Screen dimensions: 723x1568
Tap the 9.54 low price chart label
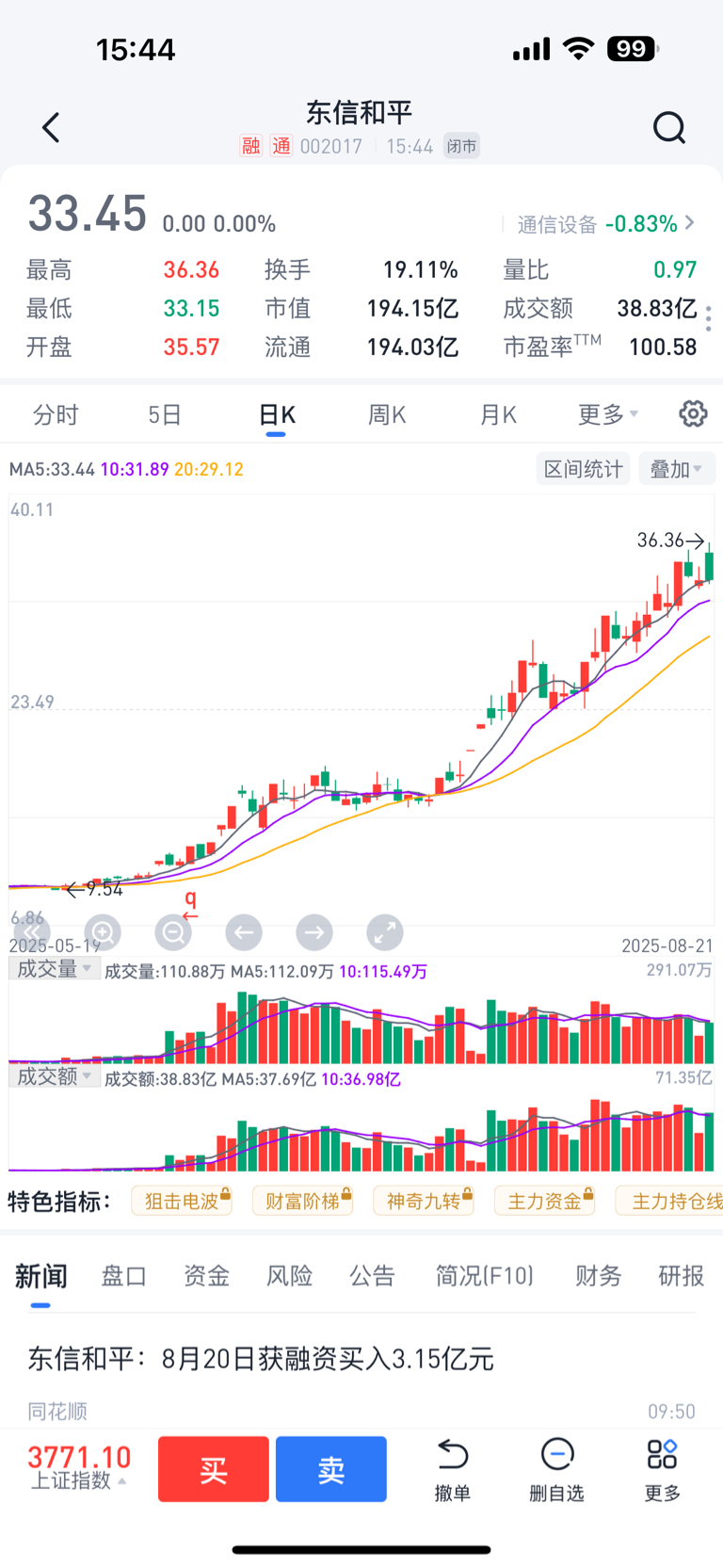point(104,889)
